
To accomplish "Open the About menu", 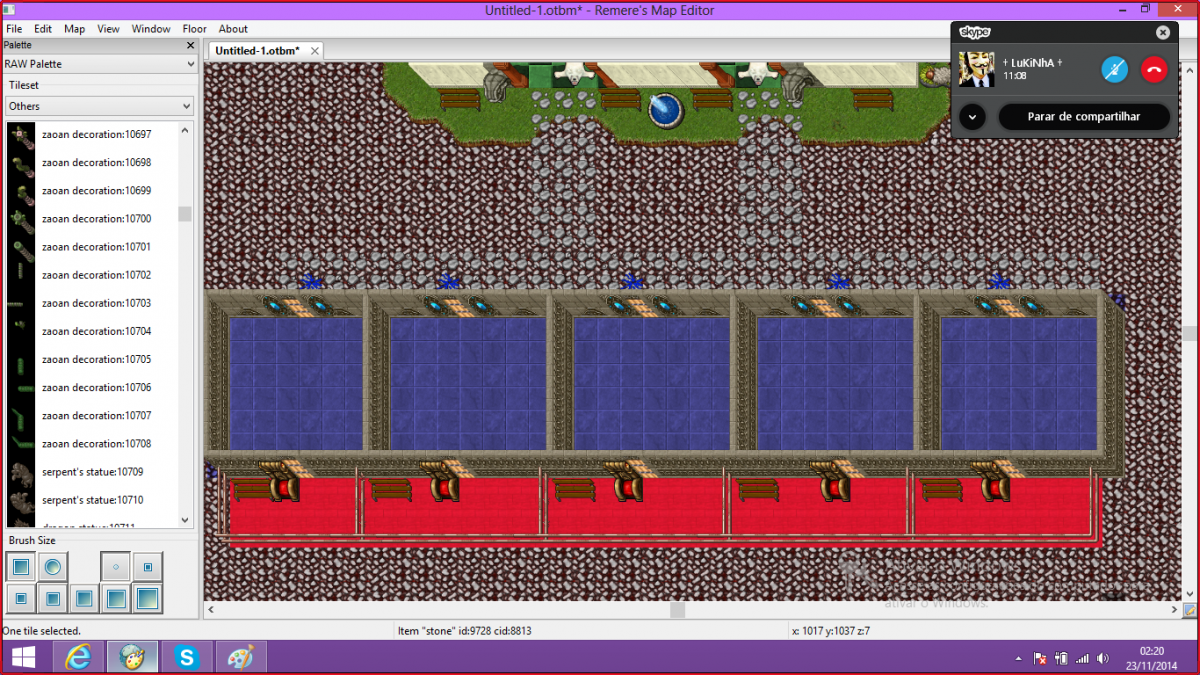I will (x=233, y=29).
